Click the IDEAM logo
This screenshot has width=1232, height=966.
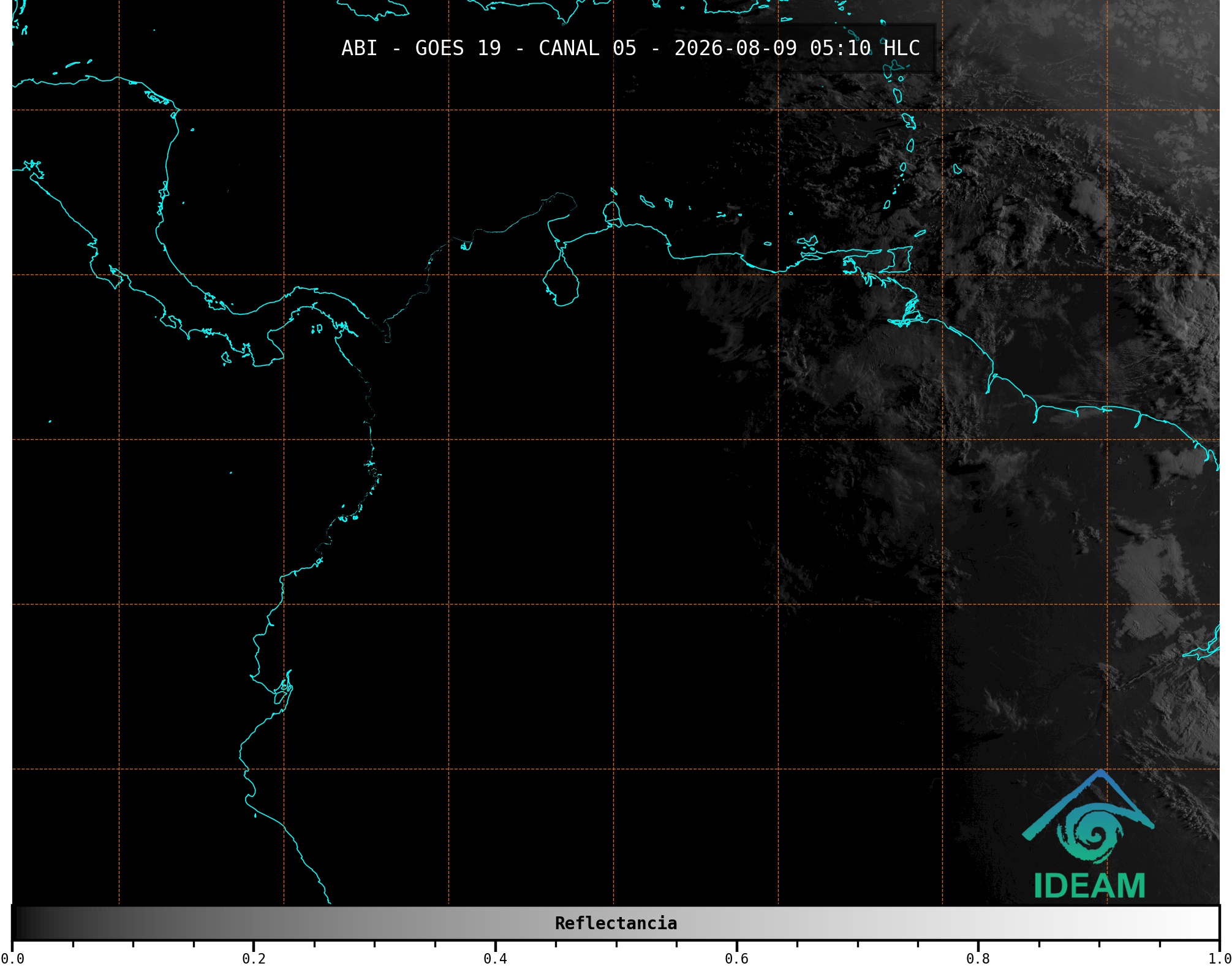(1089, 834)
